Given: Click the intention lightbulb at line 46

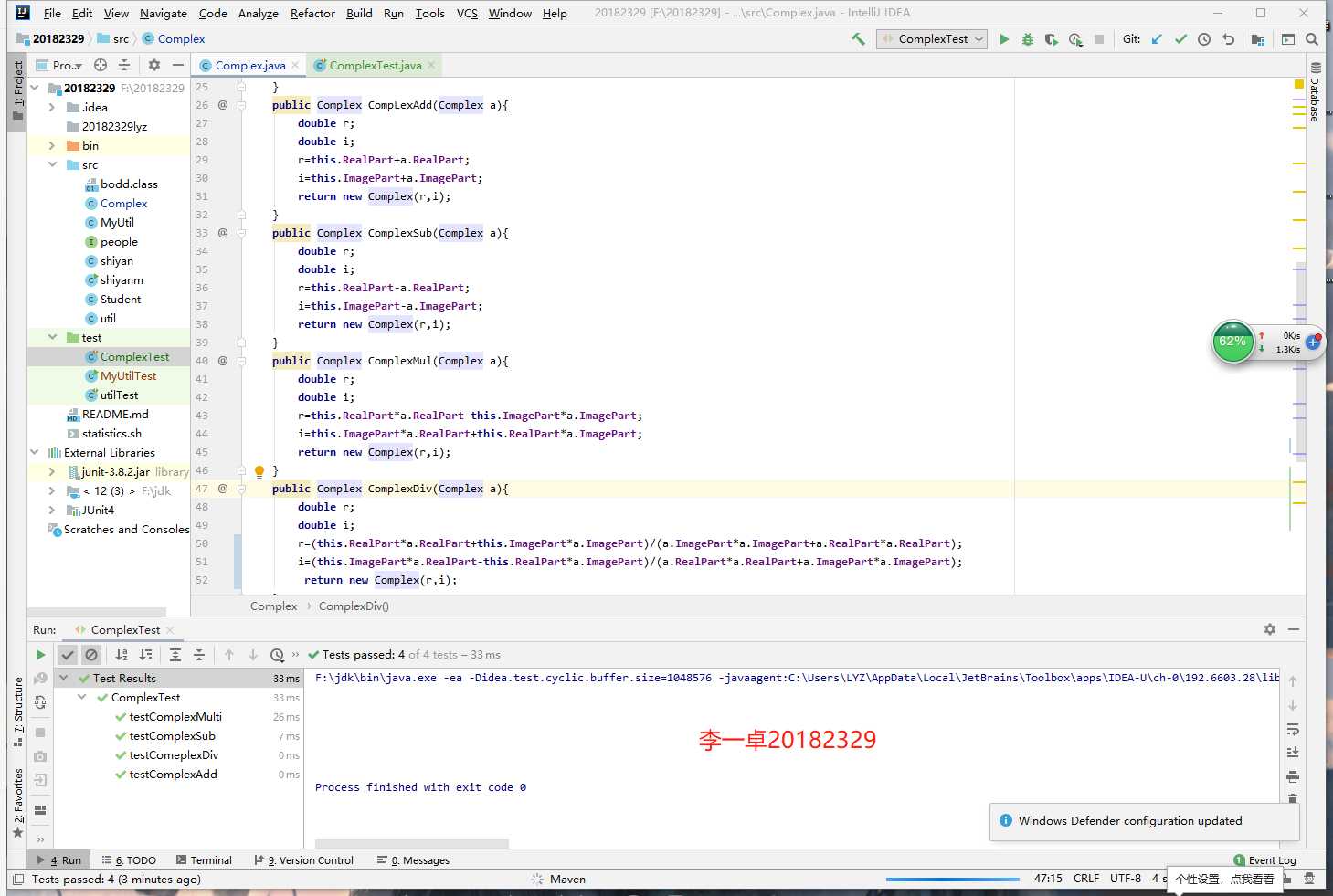Looking at the screenshot, I should pyautogui.click(x=259, y=471).
